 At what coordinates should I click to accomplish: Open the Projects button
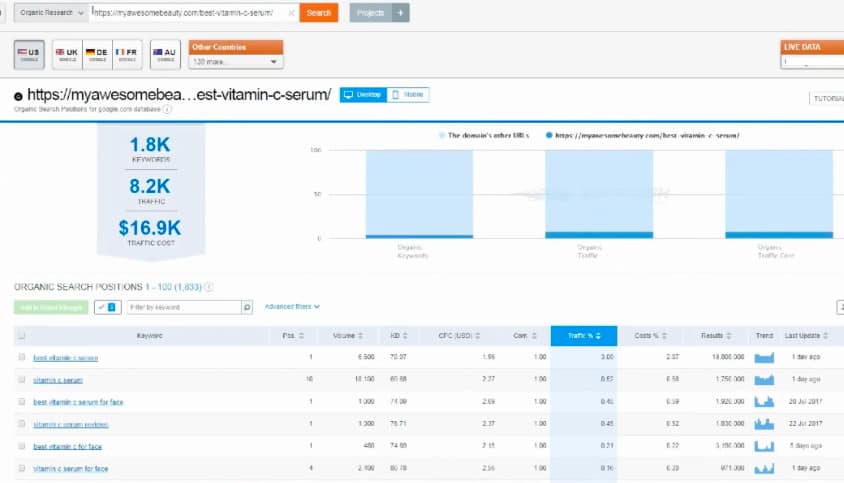pos(370,12)
